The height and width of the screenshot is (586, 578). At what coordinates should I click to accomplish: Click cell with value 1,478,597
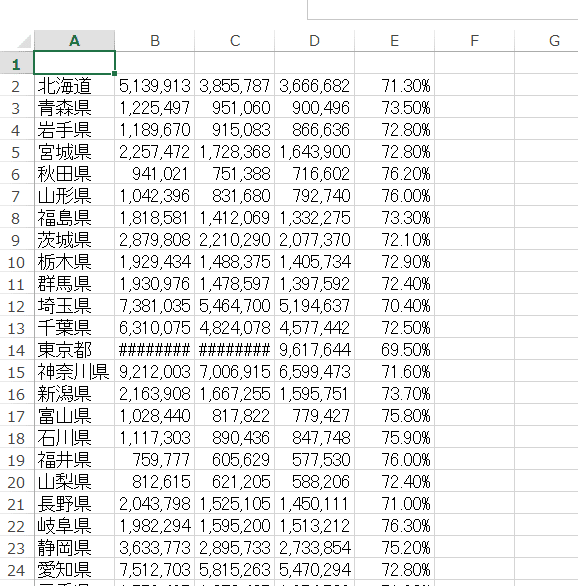235,284
